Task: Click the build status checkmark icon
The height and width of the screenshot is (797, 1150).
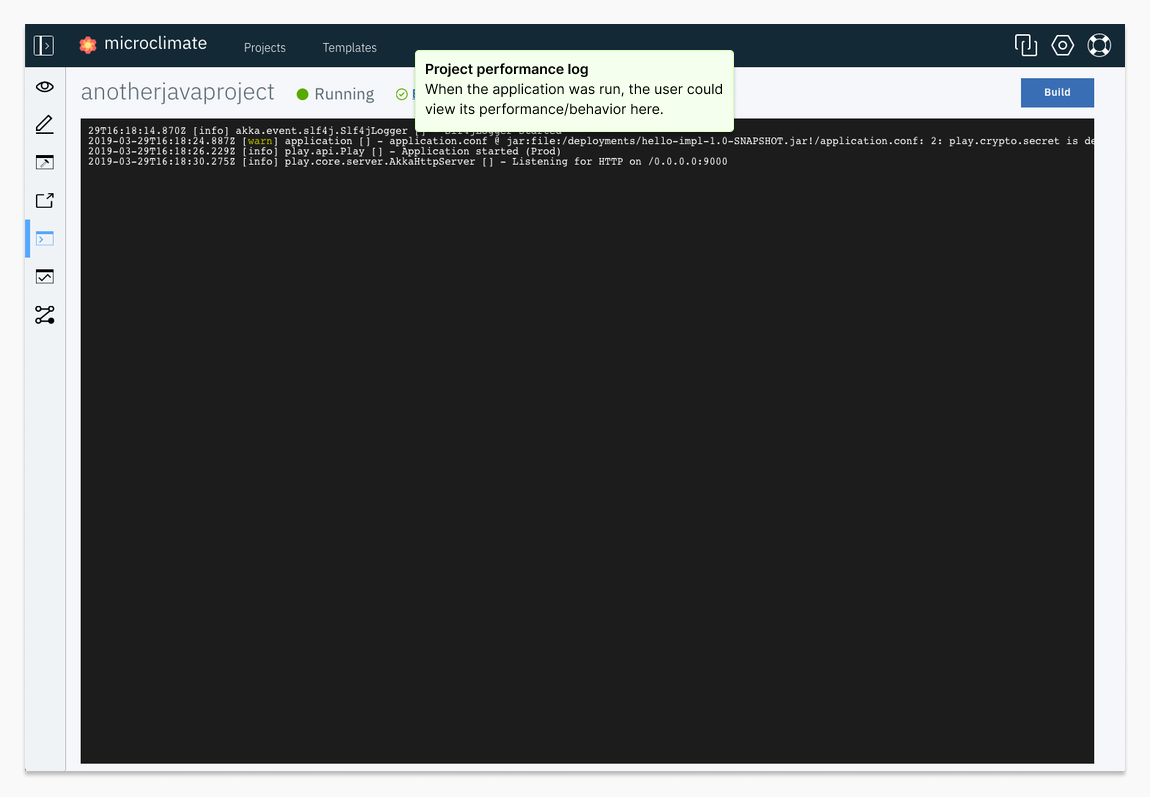Action: point(402,94)
